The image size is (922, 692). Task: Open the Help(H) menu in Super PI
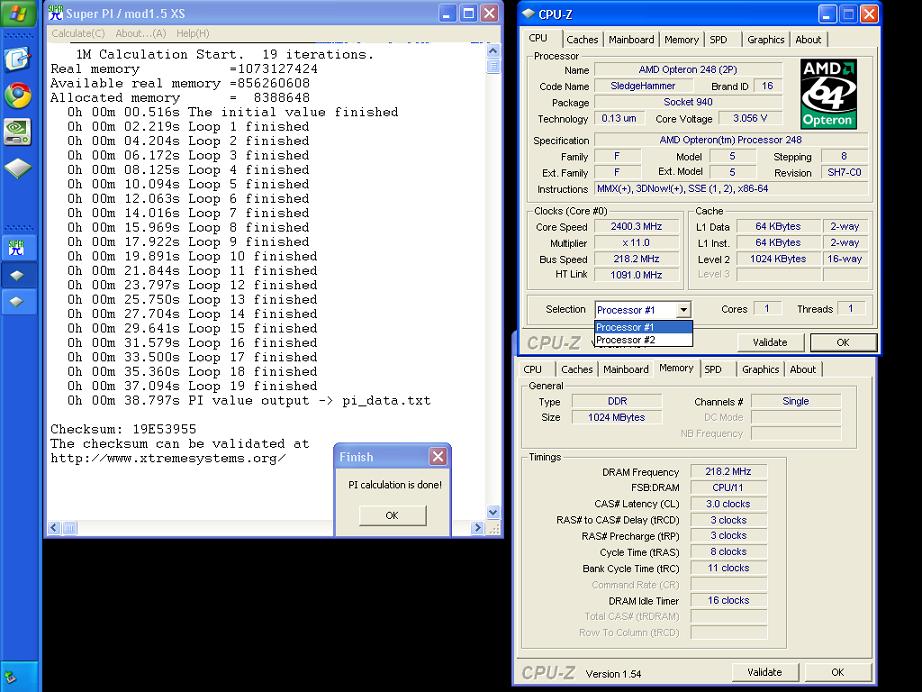(193, 34)
